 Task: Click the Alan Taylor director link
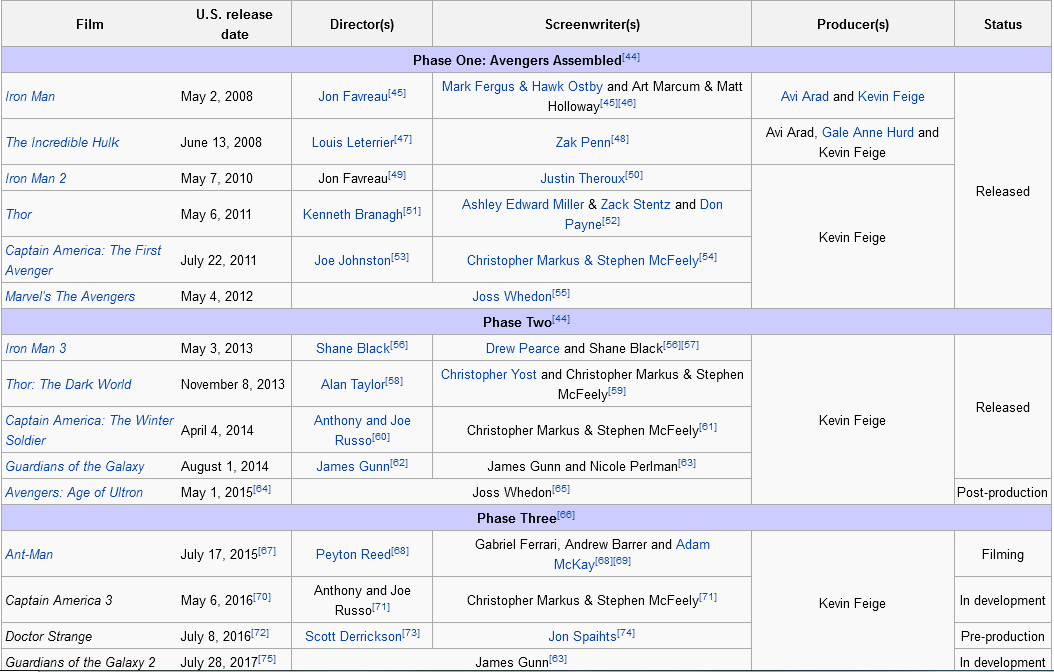pos(353,384)
